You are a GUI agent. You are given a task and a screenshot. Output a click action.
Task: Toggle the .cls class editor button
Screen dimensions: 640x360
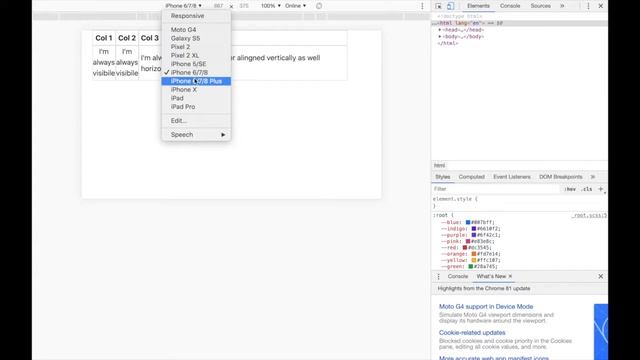(x=587, y=189)
